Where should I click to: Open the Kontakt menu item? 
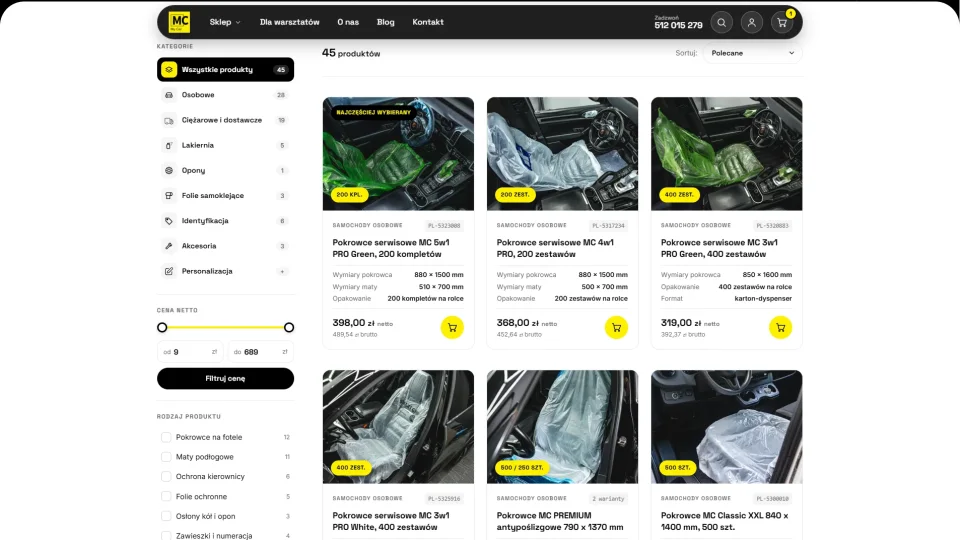click(428, 22)
